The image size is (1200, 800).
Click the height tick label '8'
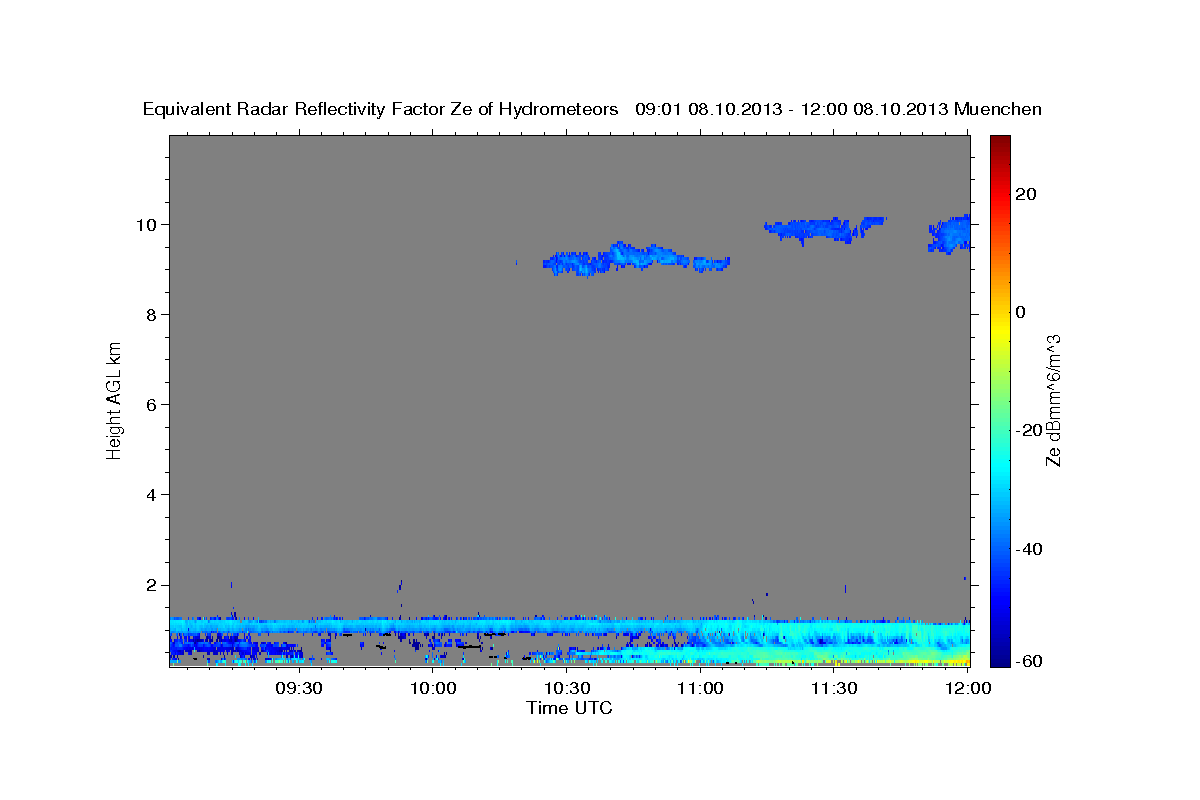153,314
